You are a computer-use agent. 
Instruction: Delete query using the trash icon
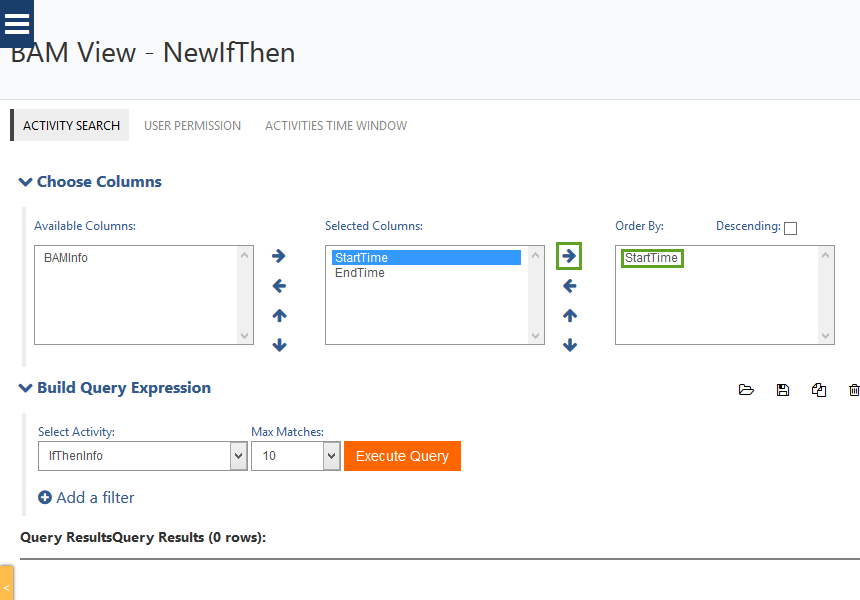tap(853, 390)
